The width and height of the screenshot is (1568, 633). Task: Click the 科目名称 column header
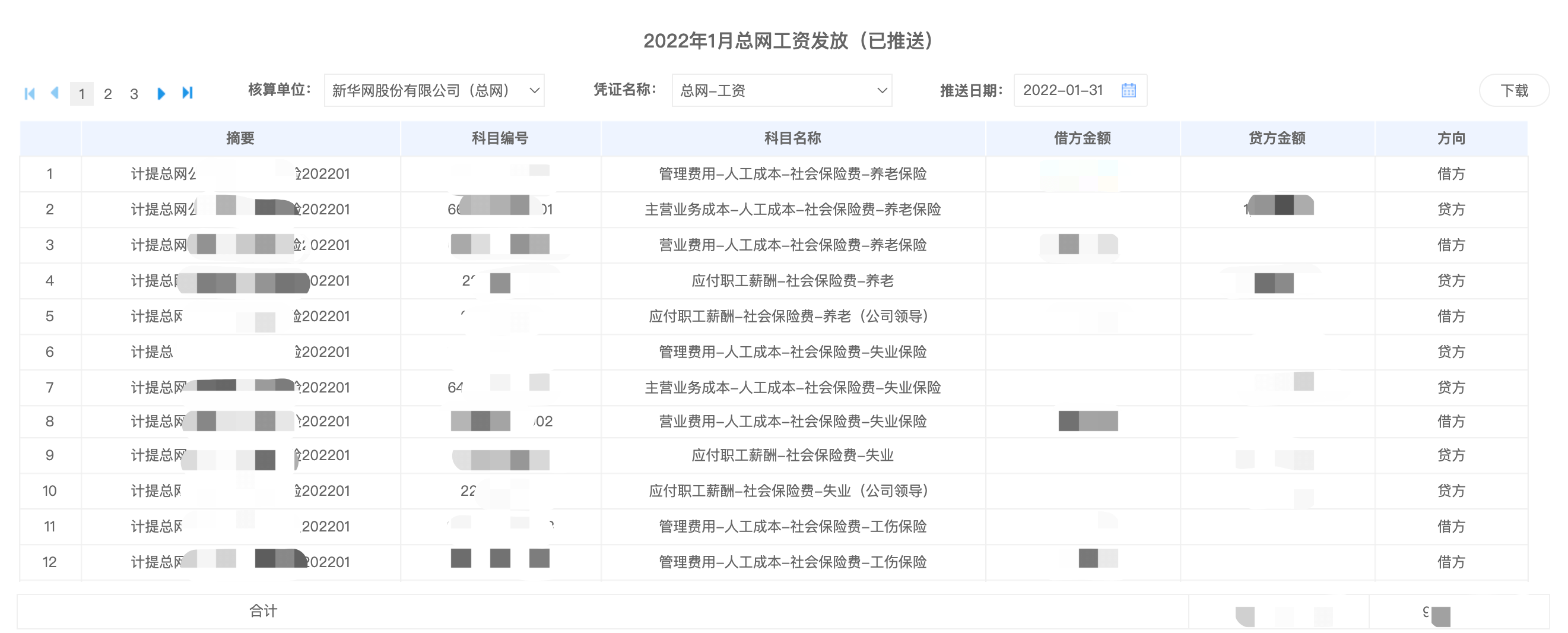click(x=792, y=138)
